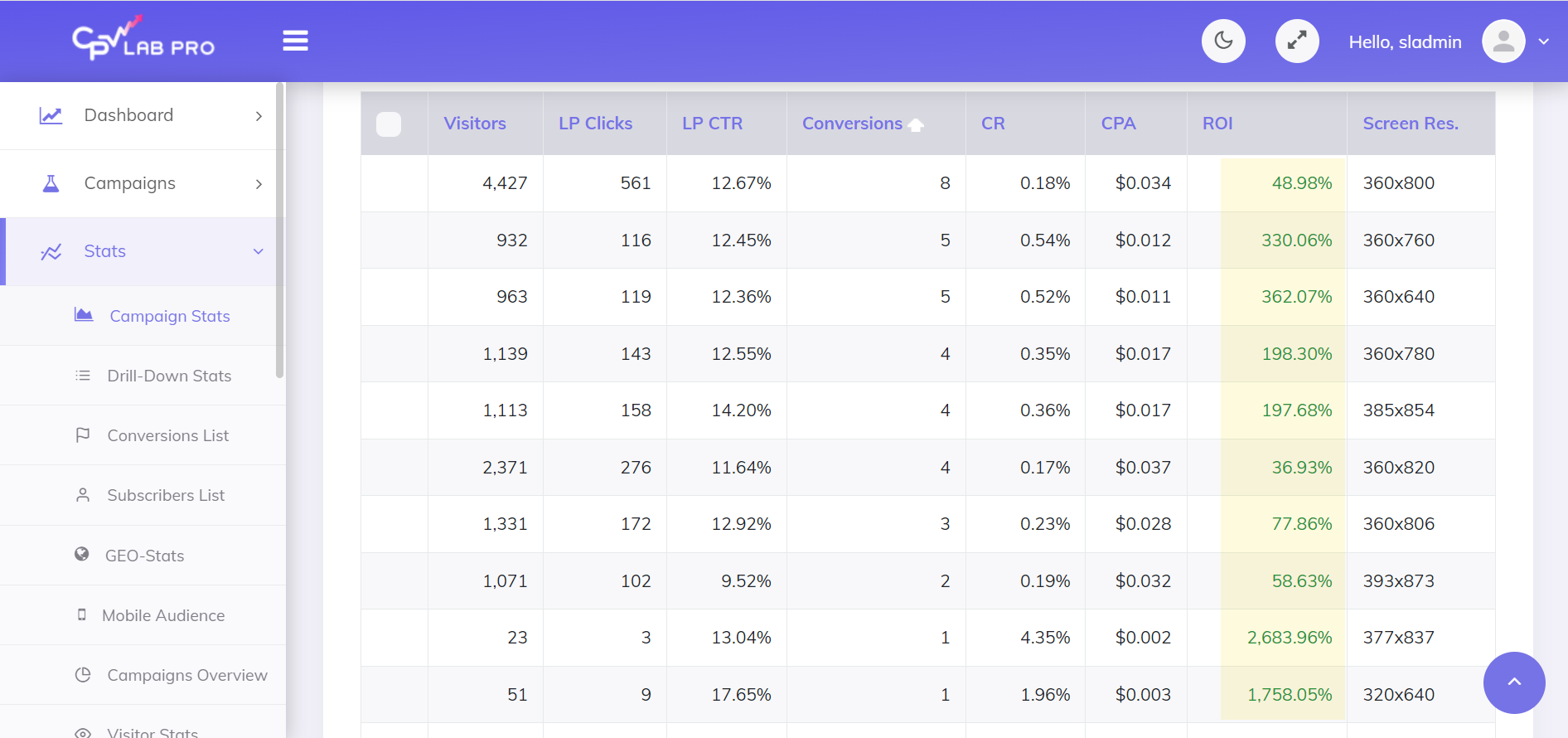Image resolution: width=1568 pixels, height=738 pixels.
Task: Open Campaign Stats page
Action: pos(170,316)
